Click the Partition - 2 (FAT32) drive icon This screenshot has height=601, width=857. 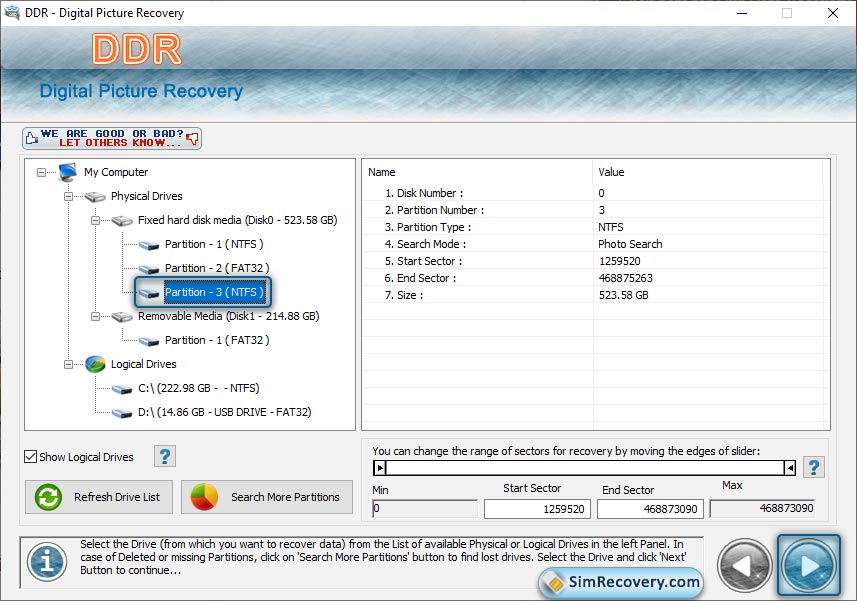click(149, 269)
